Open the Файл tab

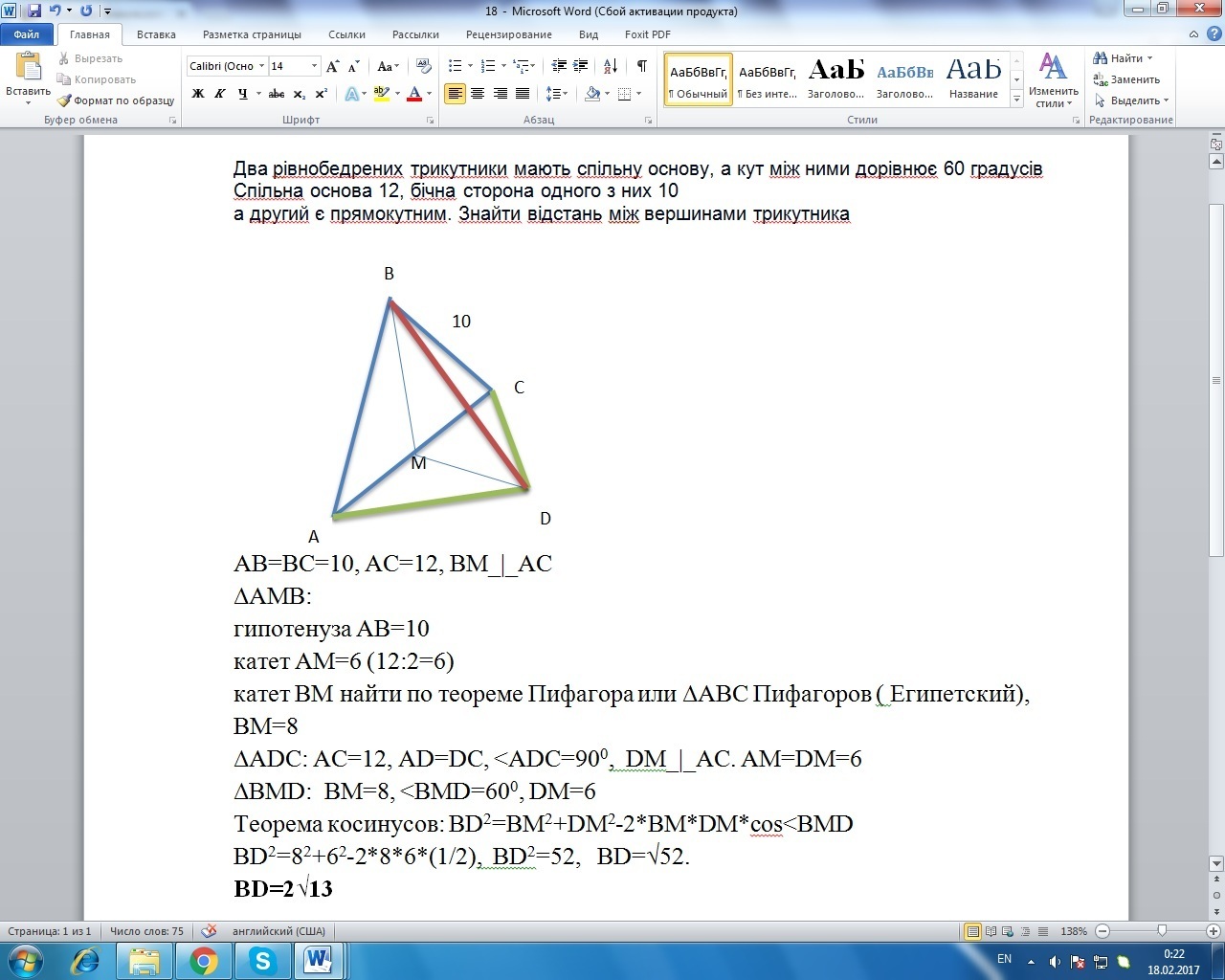click(x=27, y=34)
